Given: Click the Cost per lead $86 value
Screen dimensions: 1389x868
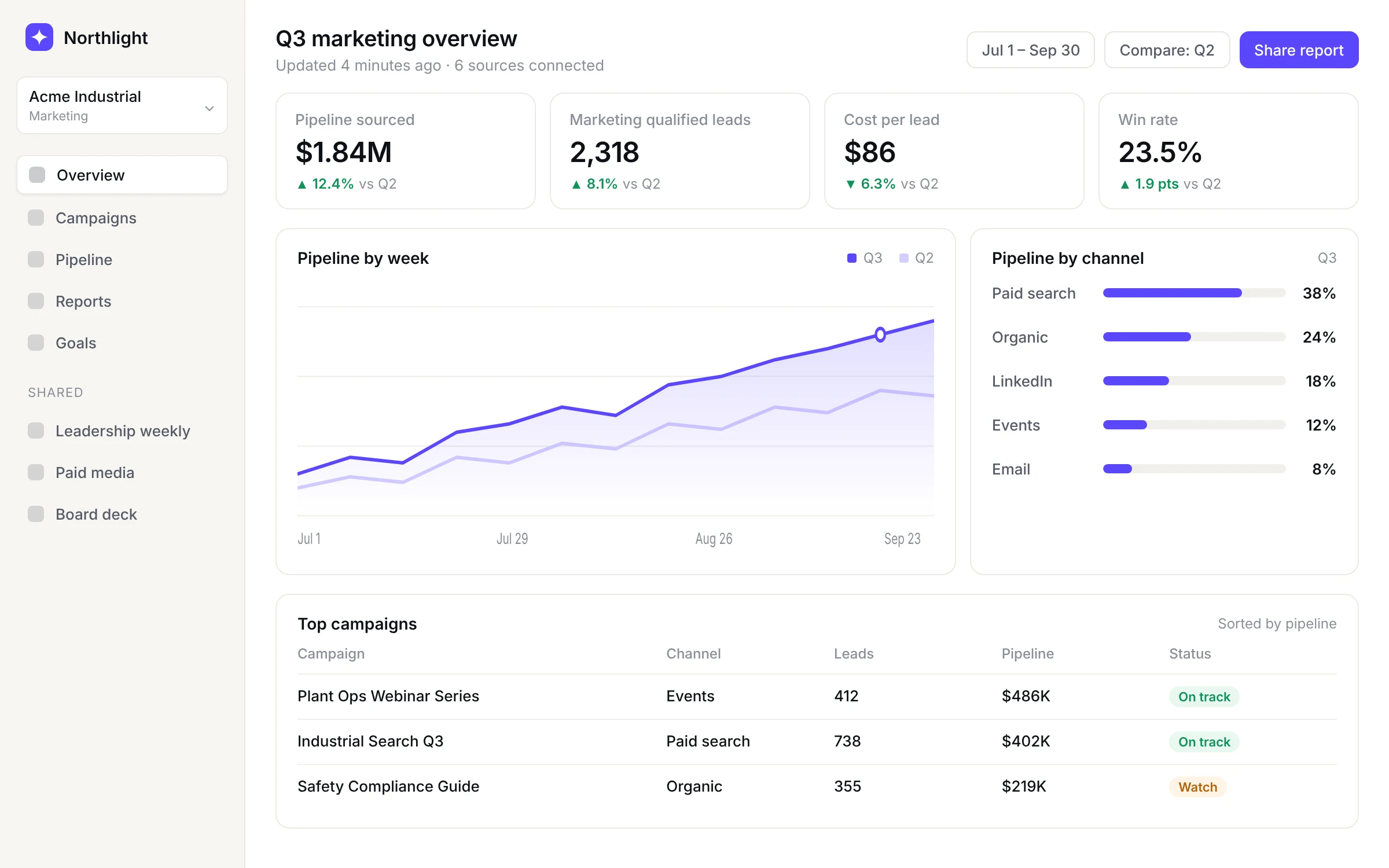Looking at the screenshot, I should (869, 152).
